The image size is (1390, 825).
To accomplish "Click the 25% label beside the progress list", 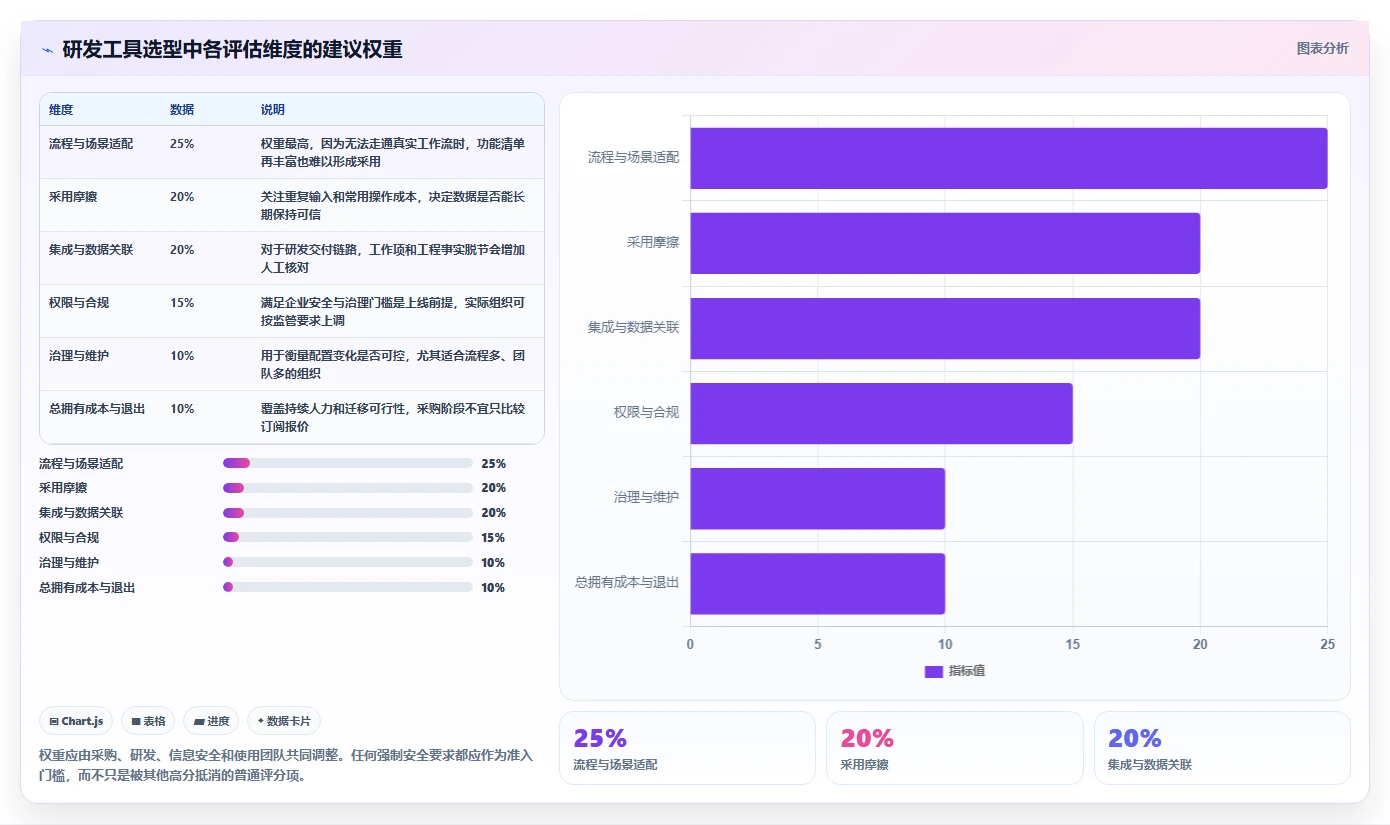I will click(493, 463).
